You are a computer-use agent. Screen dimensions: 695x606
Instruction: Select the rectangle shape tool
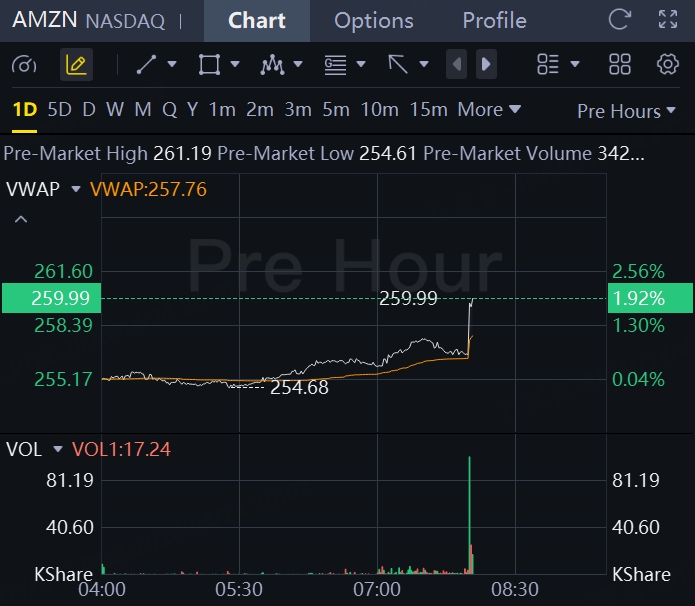(209, 65)
